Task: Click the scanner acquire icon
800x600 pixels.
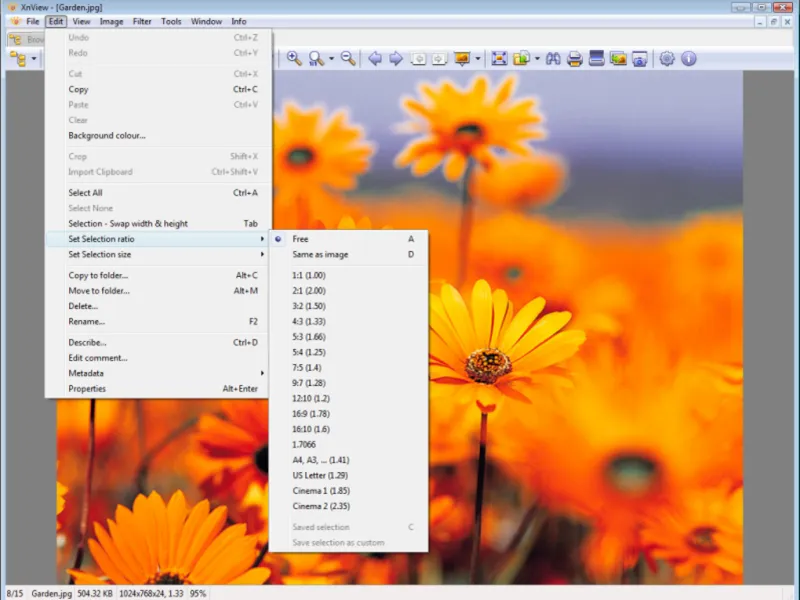Action: [596, 59]
